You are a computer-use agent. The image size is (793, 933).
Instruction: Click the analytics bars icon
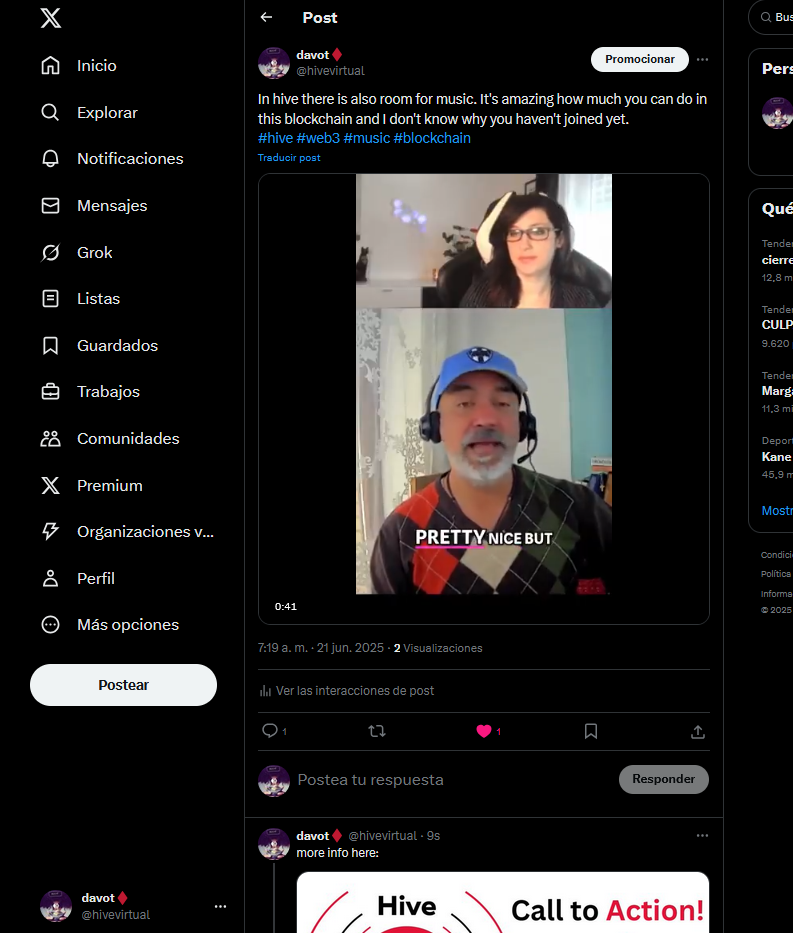[265, 691]
